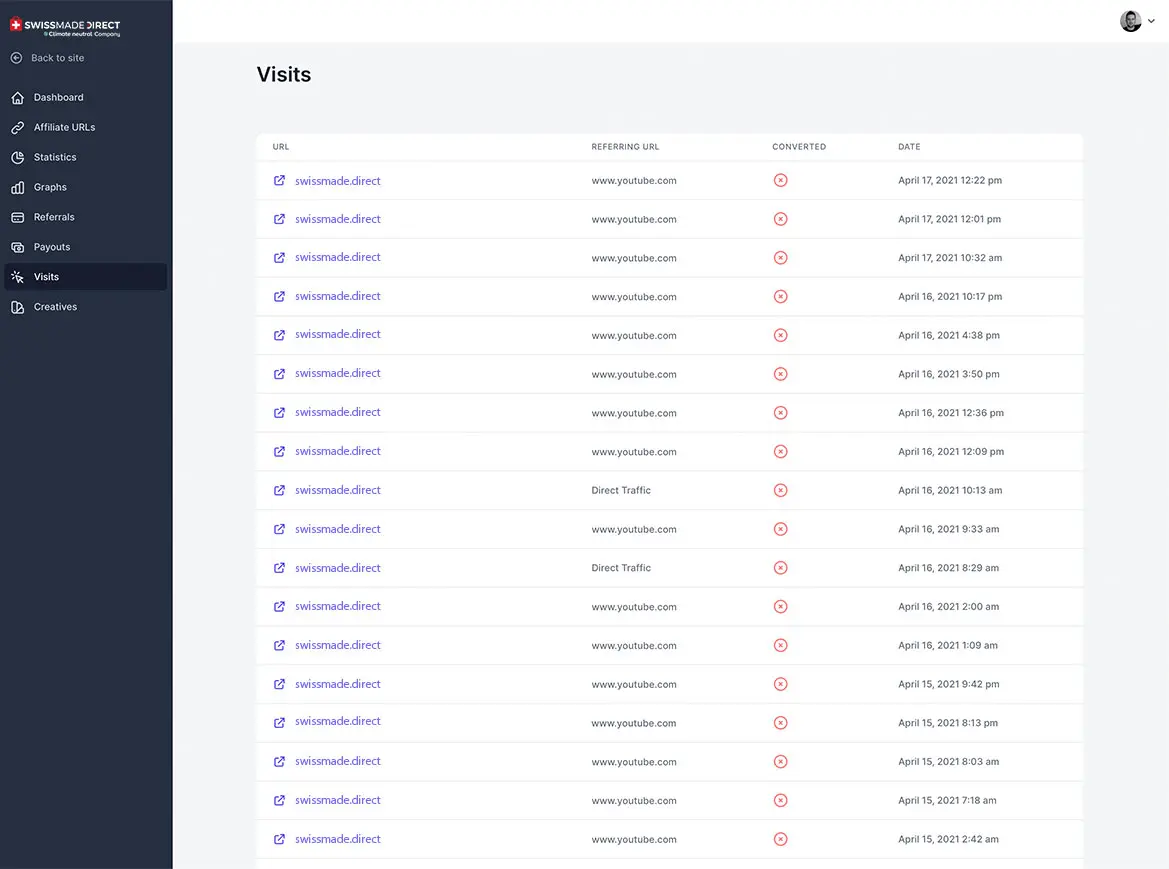This screenshot has width=1169, height=869.
Task: Open the Visits menu item
Action: 46,277
